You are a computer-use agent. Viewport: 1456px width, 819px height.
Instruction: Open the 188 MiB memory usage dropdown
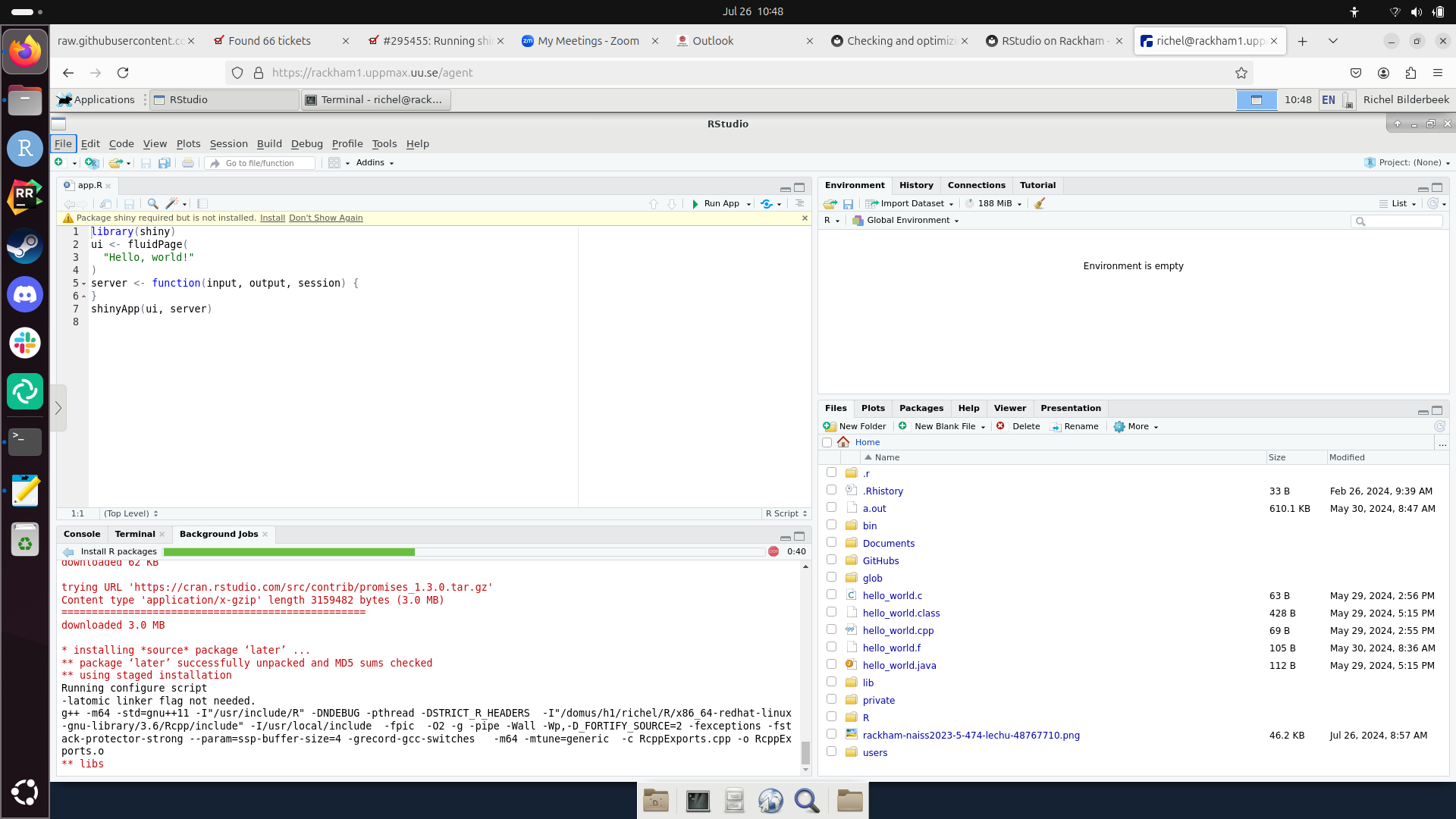pos(993,203)
